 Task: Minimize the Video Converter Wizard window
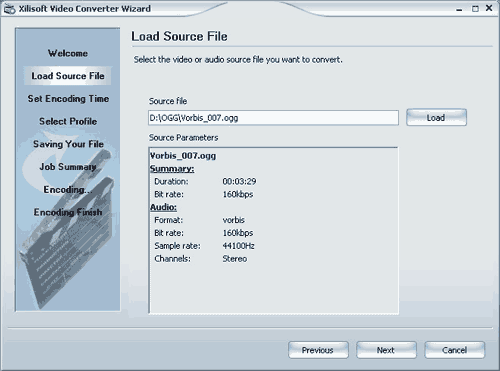coord(459,10)
